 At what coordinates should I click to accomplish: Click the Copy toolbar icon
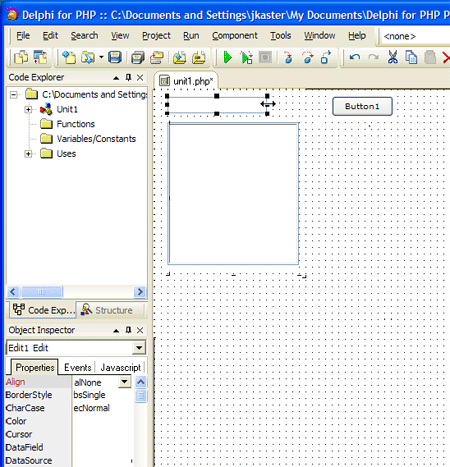411,58
